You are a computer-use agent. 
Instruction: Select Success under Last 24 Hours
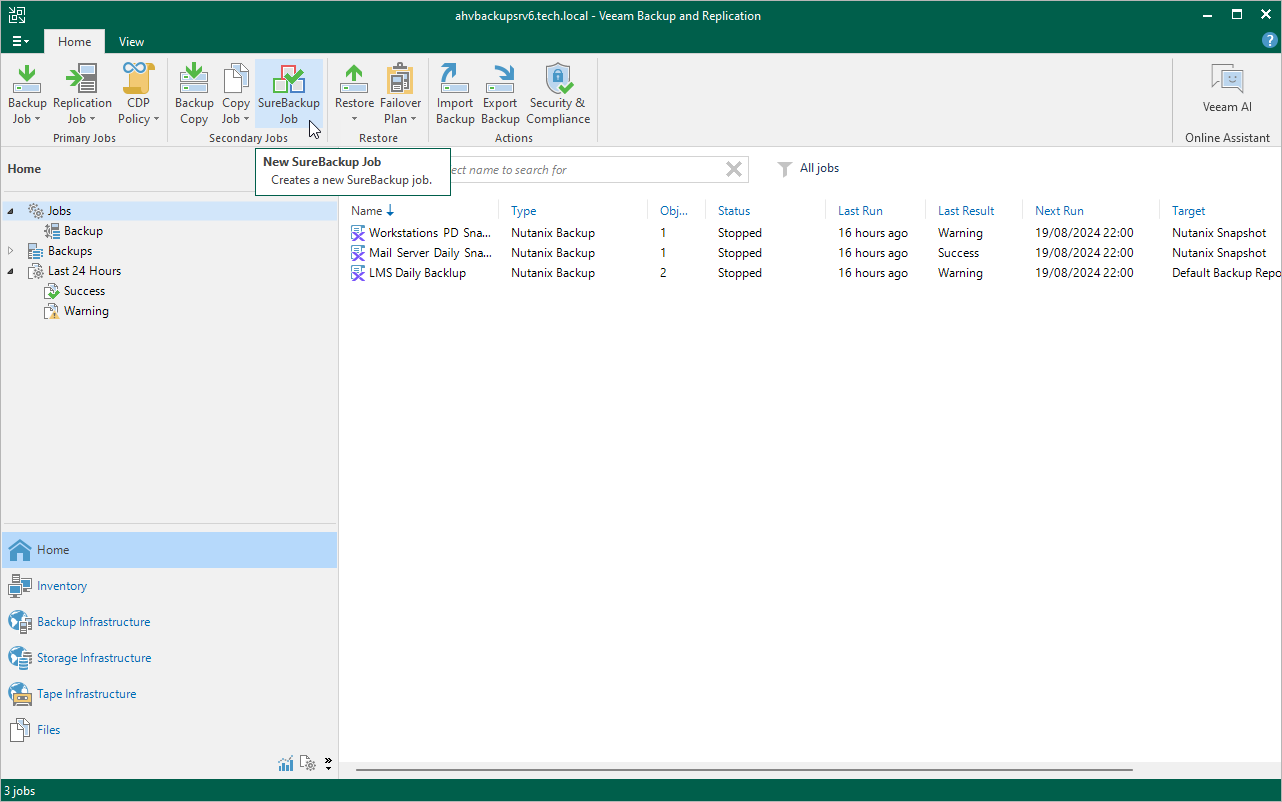84,291
